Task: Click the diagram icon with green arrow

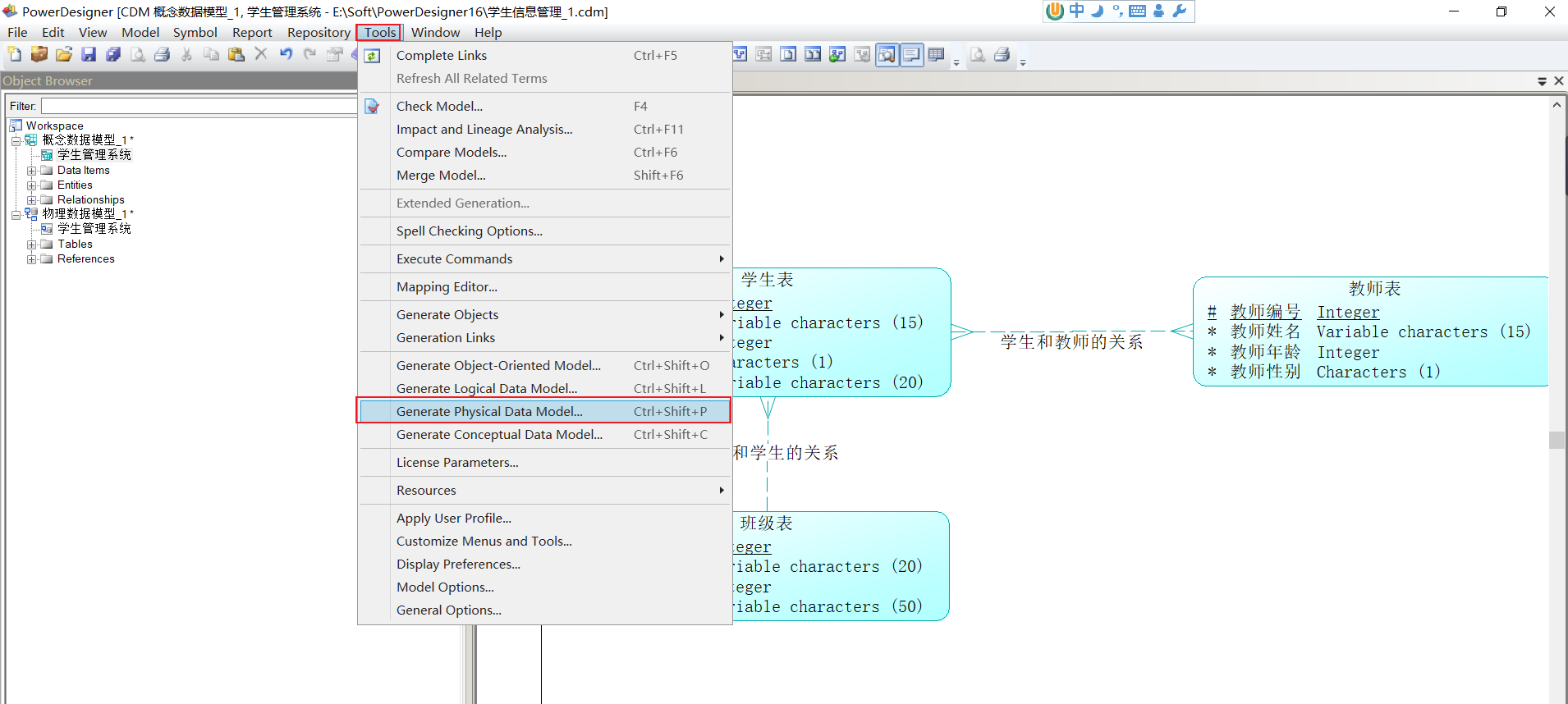Action: (x=837, y=55)
